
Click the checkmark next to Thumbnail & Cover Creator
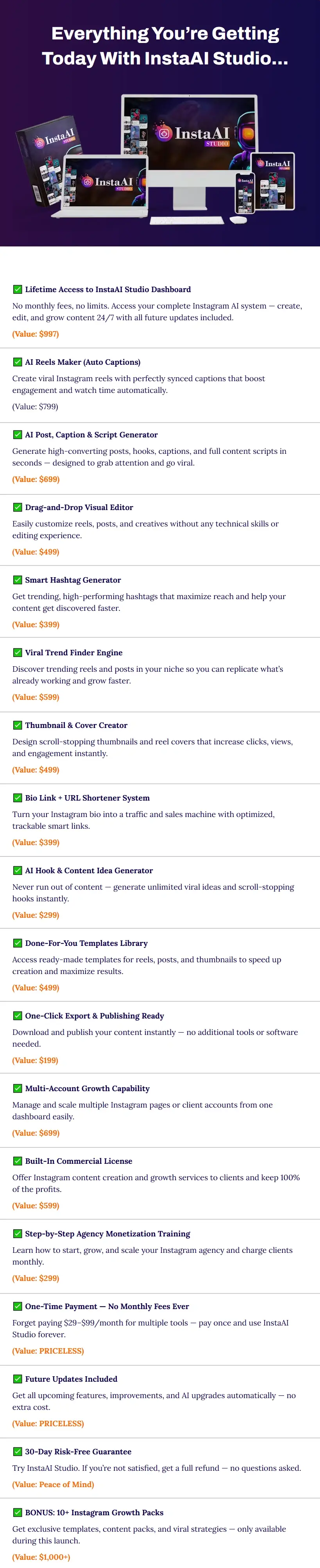coord(18,725)
